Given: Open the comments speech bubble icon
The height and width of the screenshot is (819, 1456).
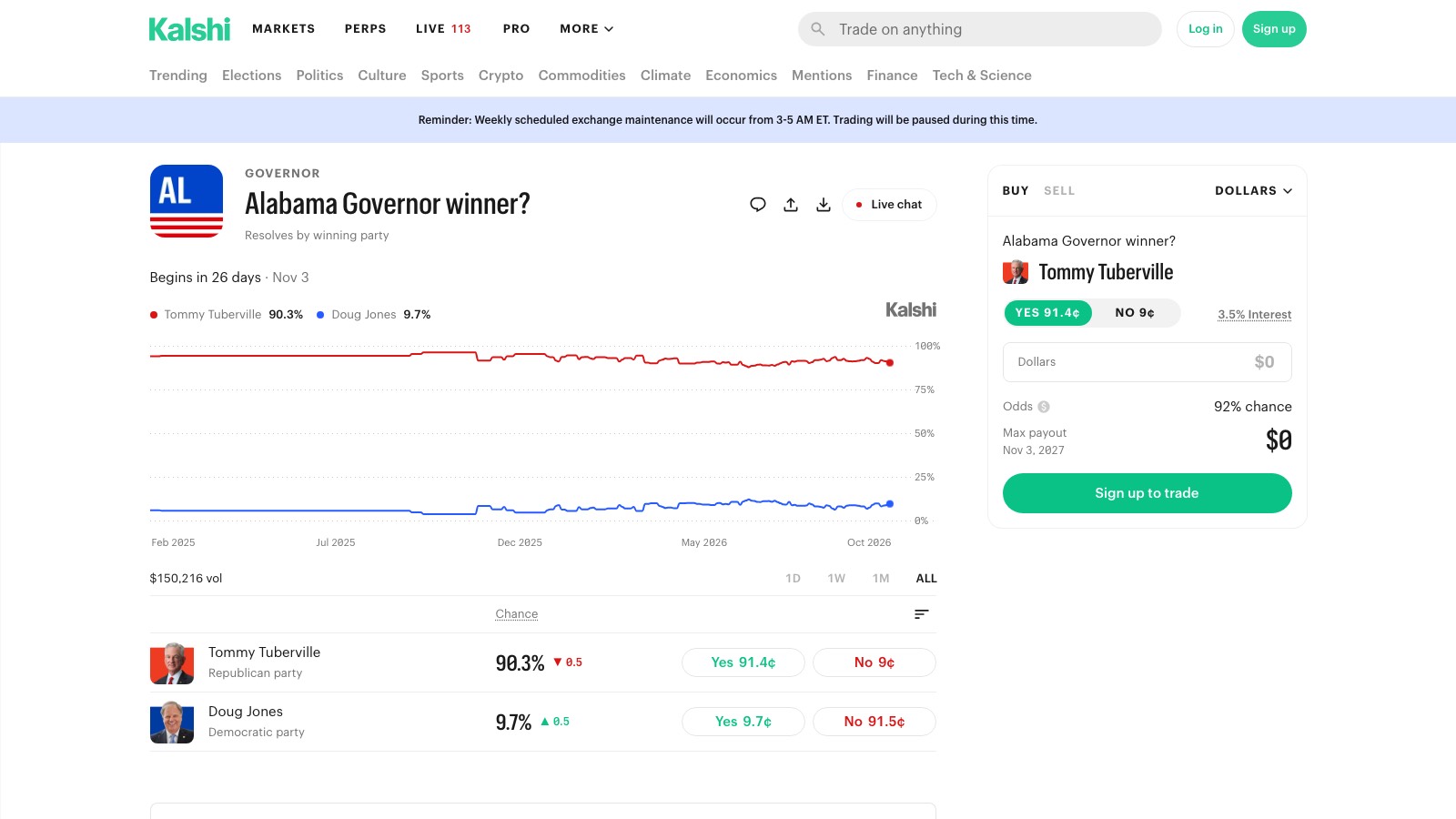Looking at the screenshot, I should coord(758,205).
